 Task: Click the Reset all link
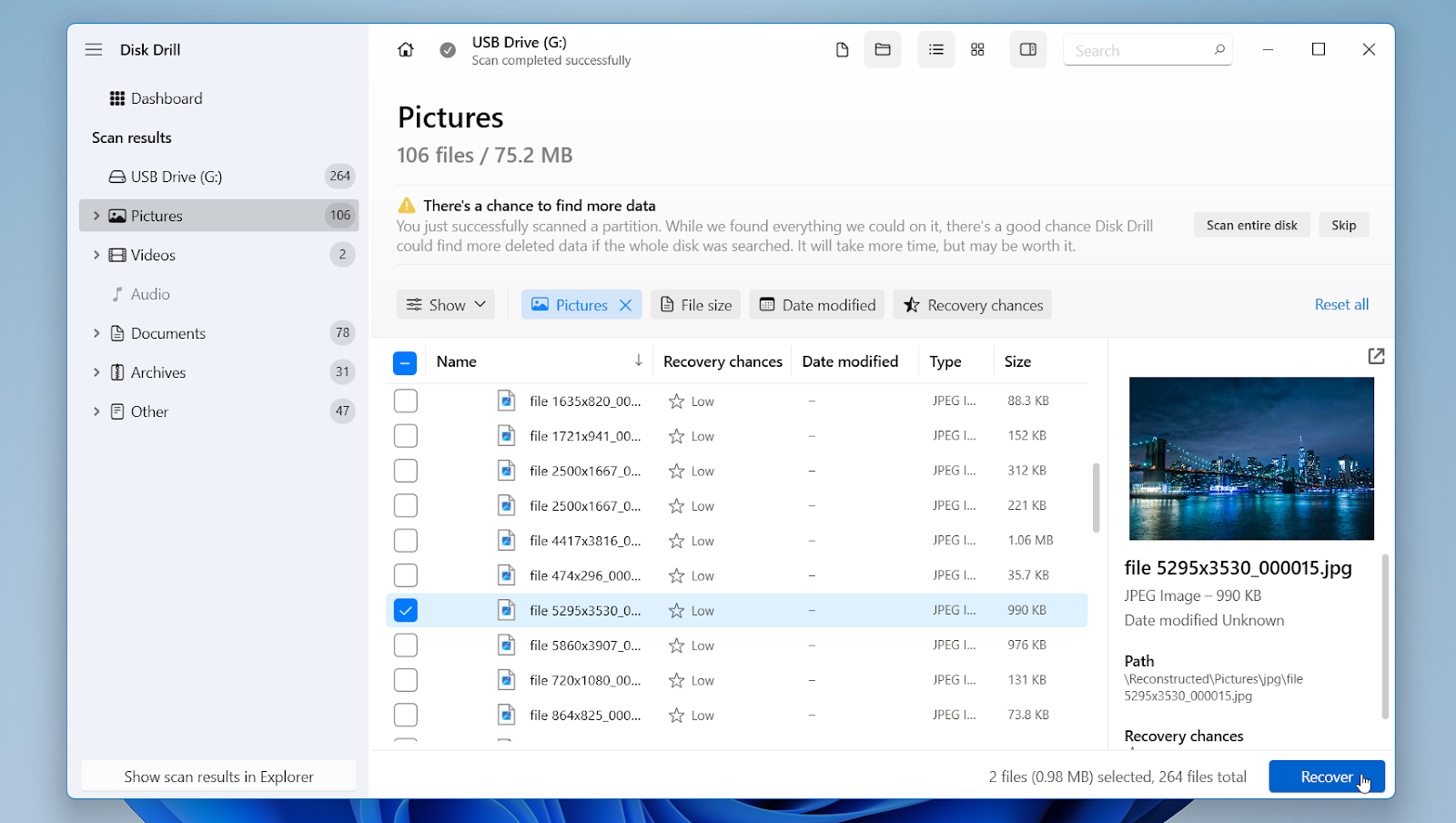(1341, 305)
